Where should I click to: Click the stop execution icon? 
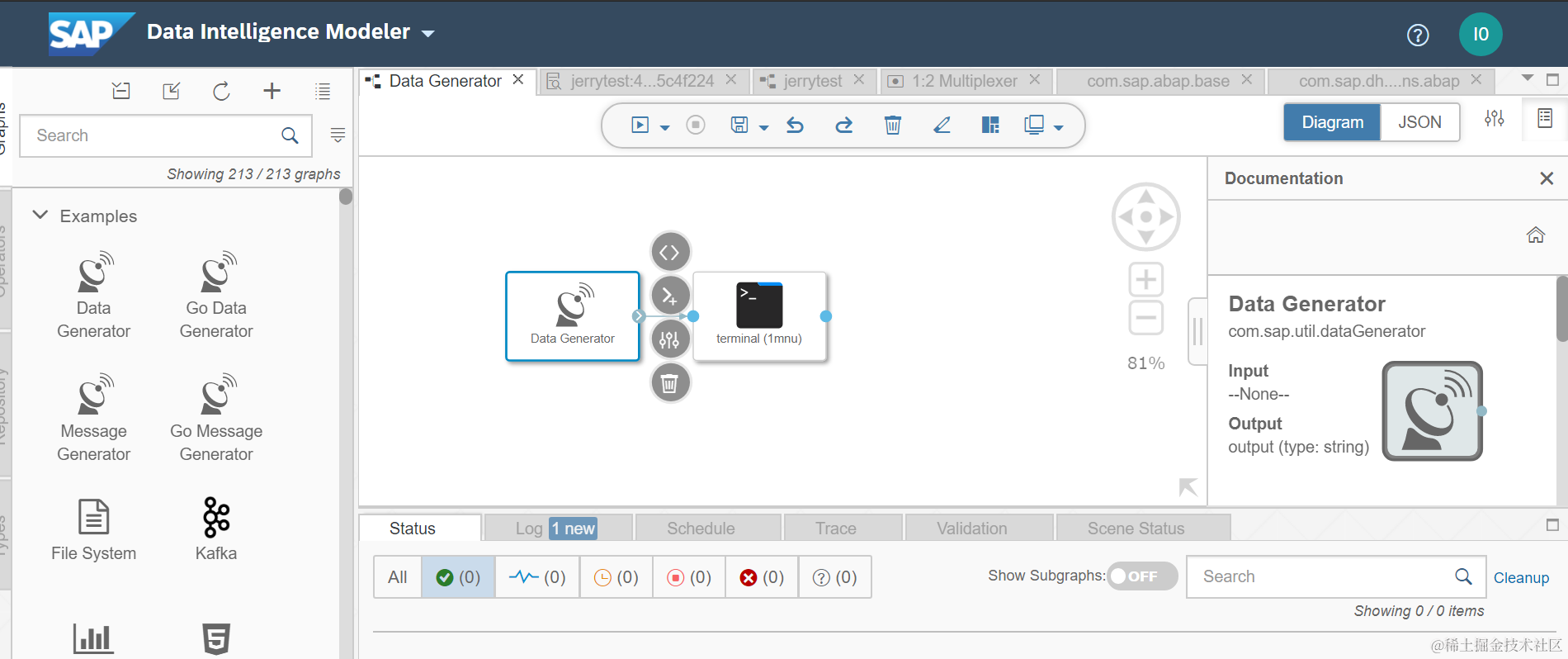696,125
